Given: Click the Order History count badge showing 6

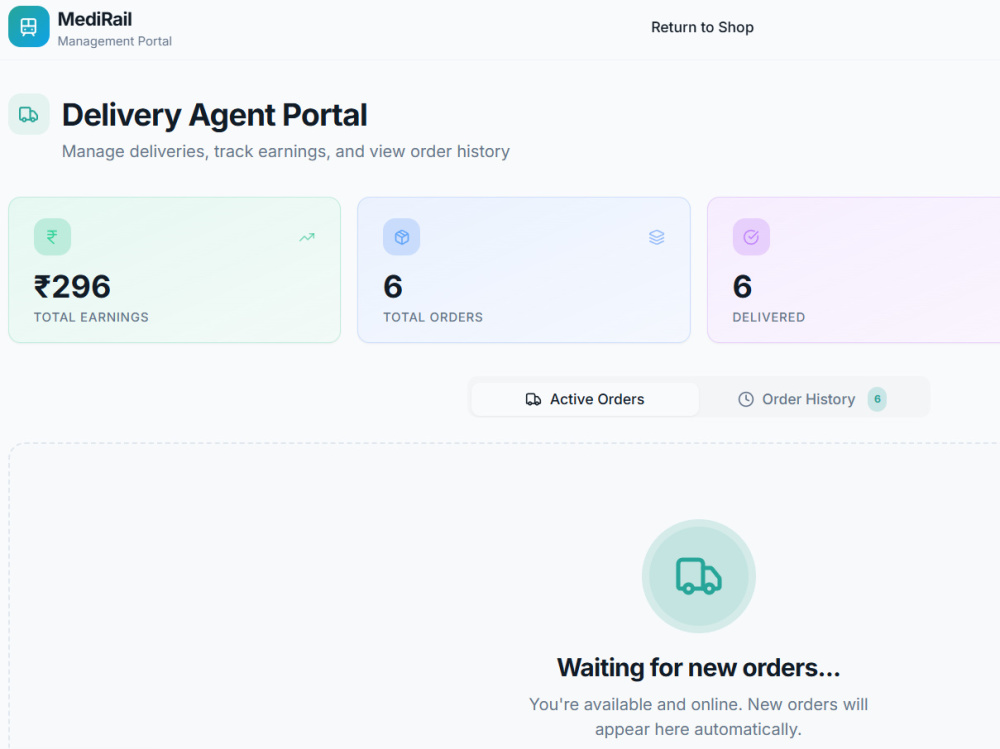Looking at the screenshot, I should point(877,399).
